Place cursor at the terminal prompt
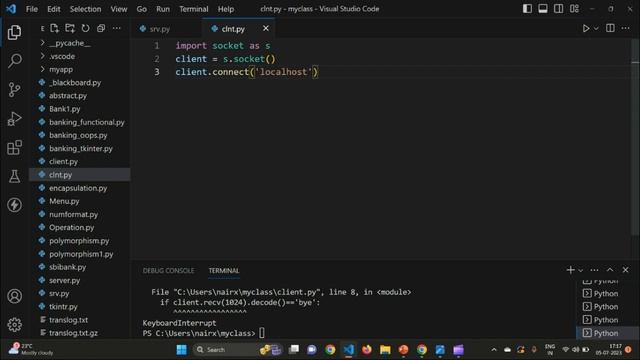640x360 pixels. (262, 333)
